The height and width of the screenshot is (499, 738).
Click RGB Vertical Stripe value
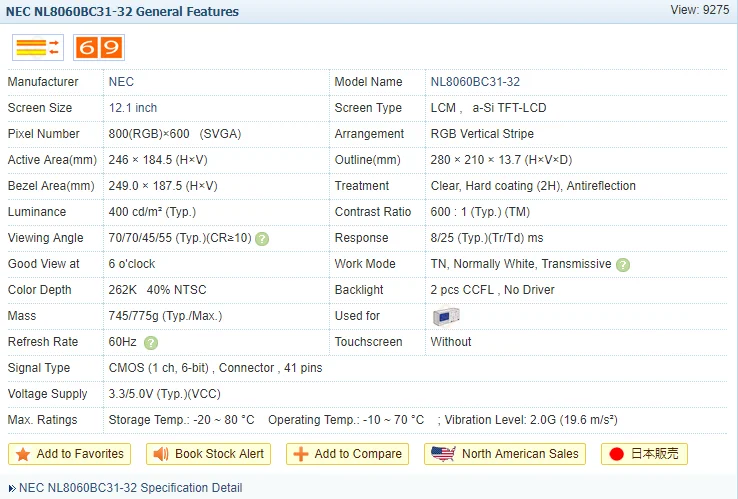[x=482, y=134]
